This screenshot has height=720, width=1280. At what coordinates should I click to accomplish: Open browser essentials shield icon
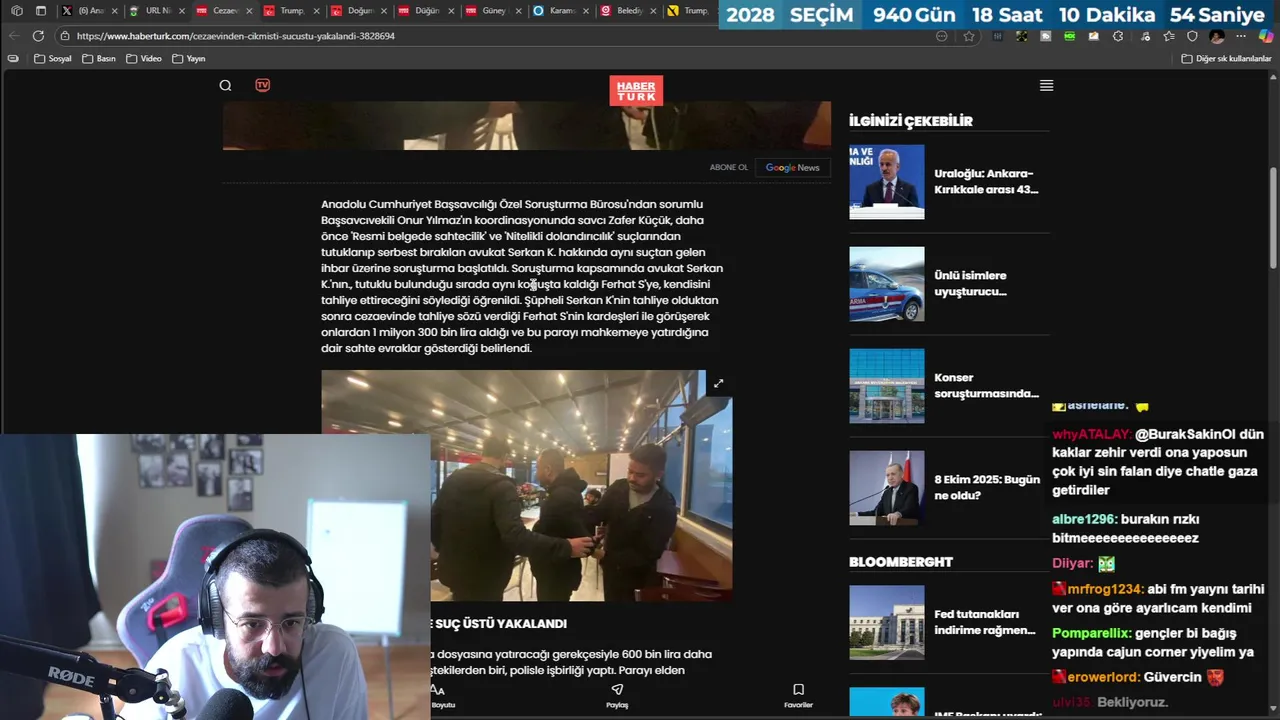(1192, 36)
